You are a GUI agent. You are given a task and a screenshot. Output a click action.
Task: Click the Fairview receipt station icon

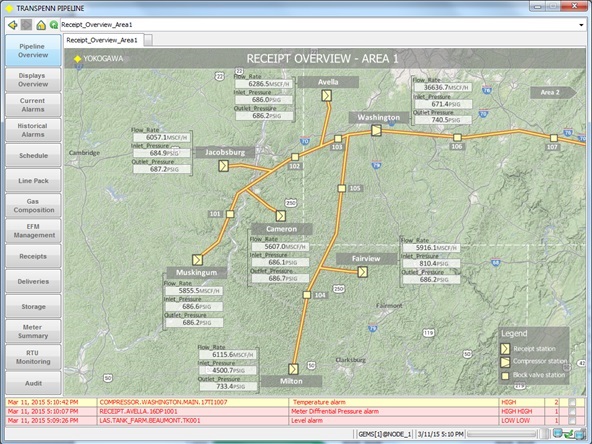pos(362,272)
